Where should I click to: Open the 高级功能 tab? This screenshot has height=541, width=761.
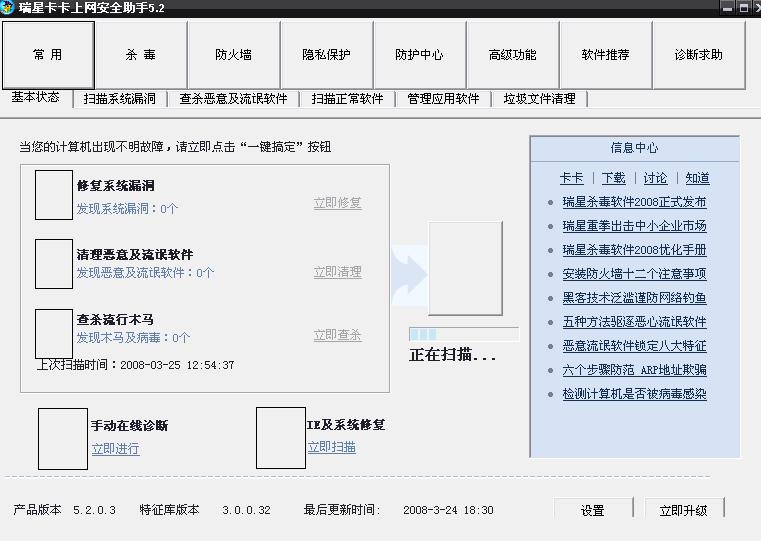click(513, 55)
